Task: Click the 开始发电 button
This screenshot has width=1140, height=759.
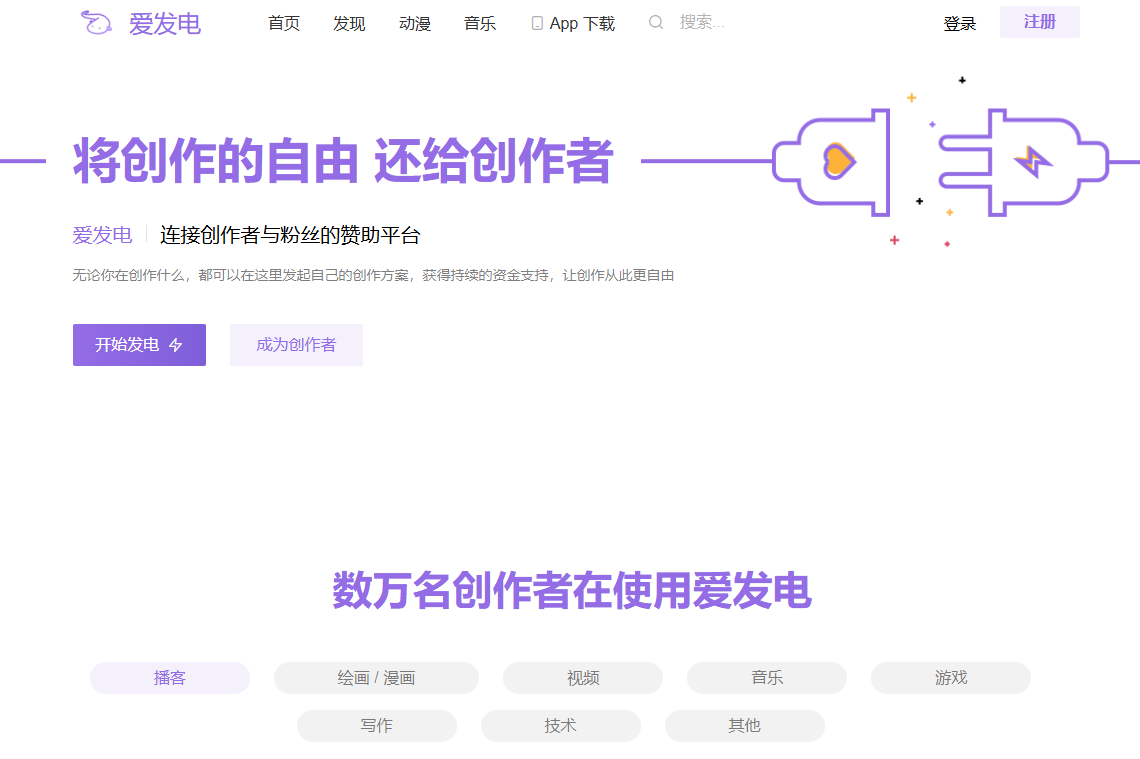Action: 139,345
